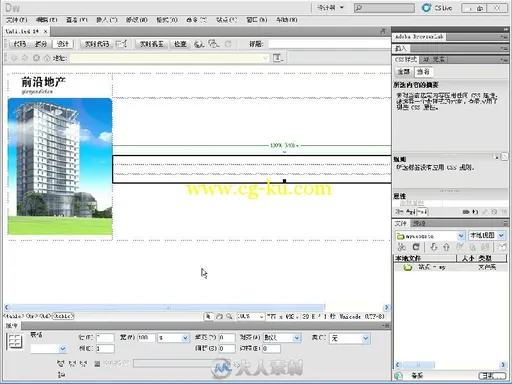Open Local view (本地视图) dropdown

pos(487,236)
